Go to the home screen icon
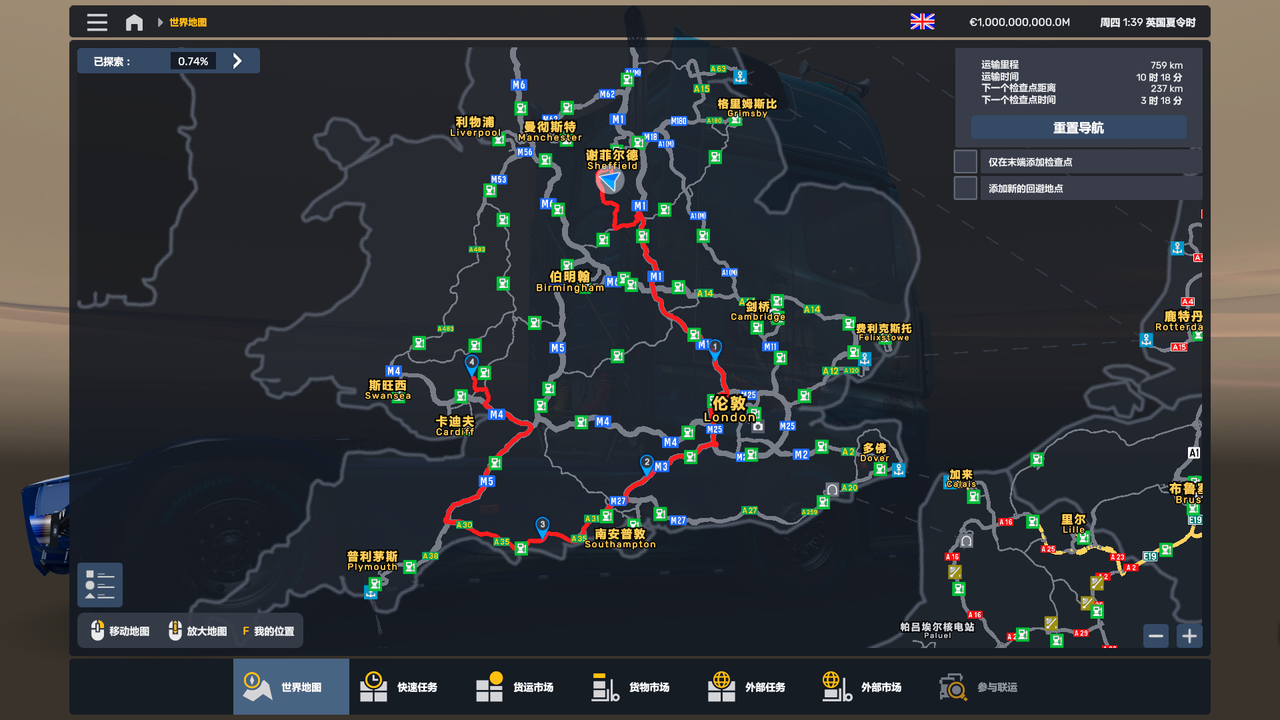The width and height of the screenshot is (1280, 720). tap(134, 22)
